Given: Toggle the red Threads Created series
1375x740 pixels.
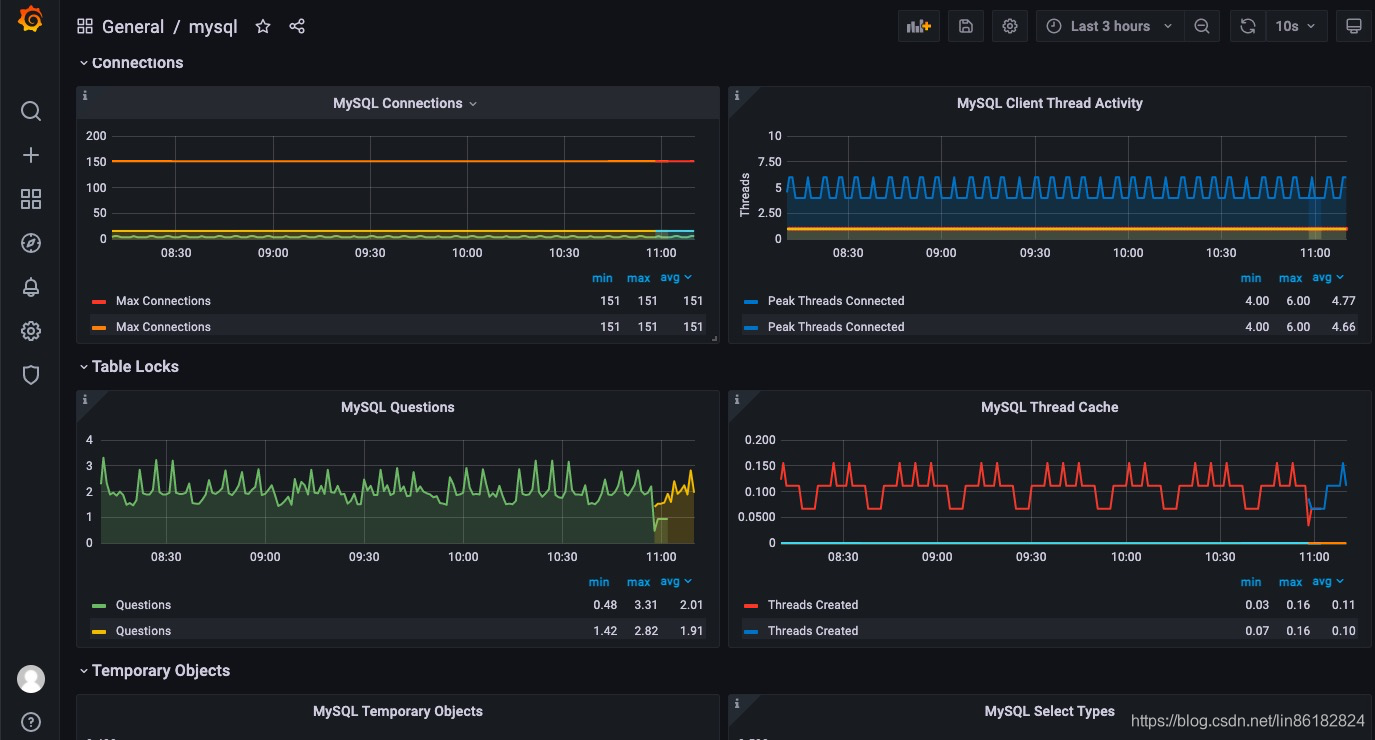Looking at the screenshot, I should 813,605.
